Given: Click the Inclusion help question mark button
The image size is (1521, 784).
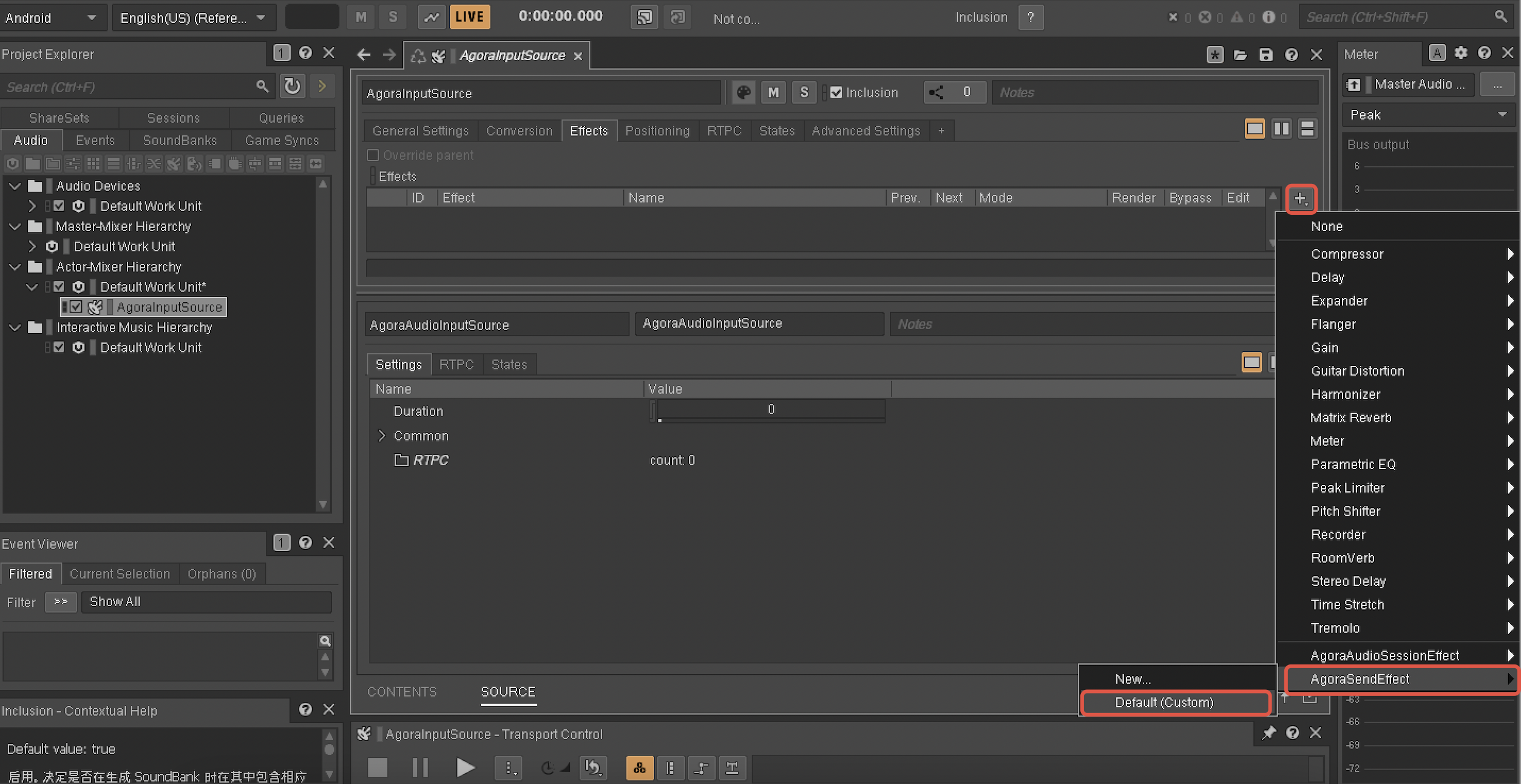Looking at the screenshot, I should pyautogui.click(x=1031, y=18).
